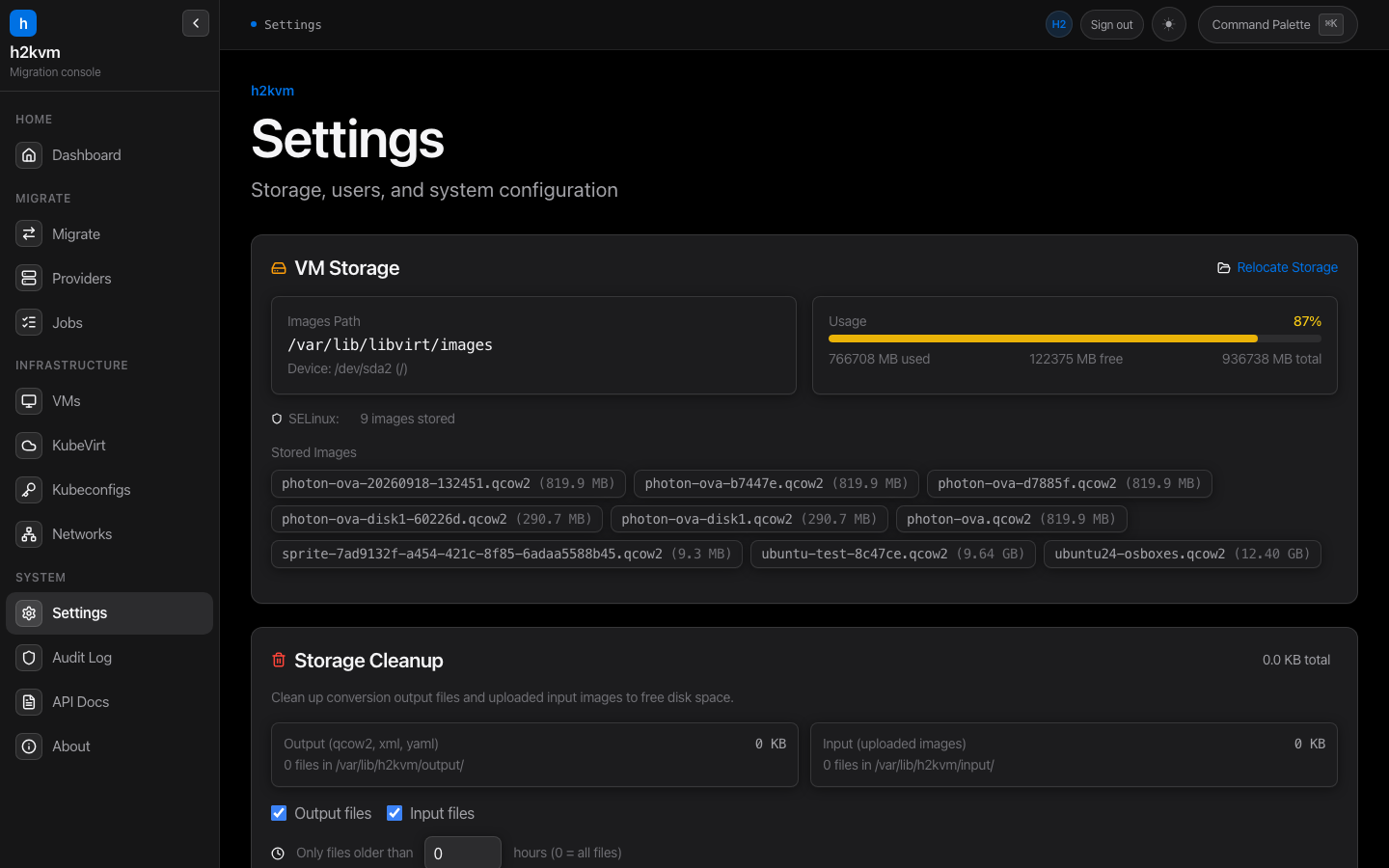Click the ubuntu-test-8c47ce.qcow2 image chip
This screenshot has width=1389, height=868.
coord(893,555)
